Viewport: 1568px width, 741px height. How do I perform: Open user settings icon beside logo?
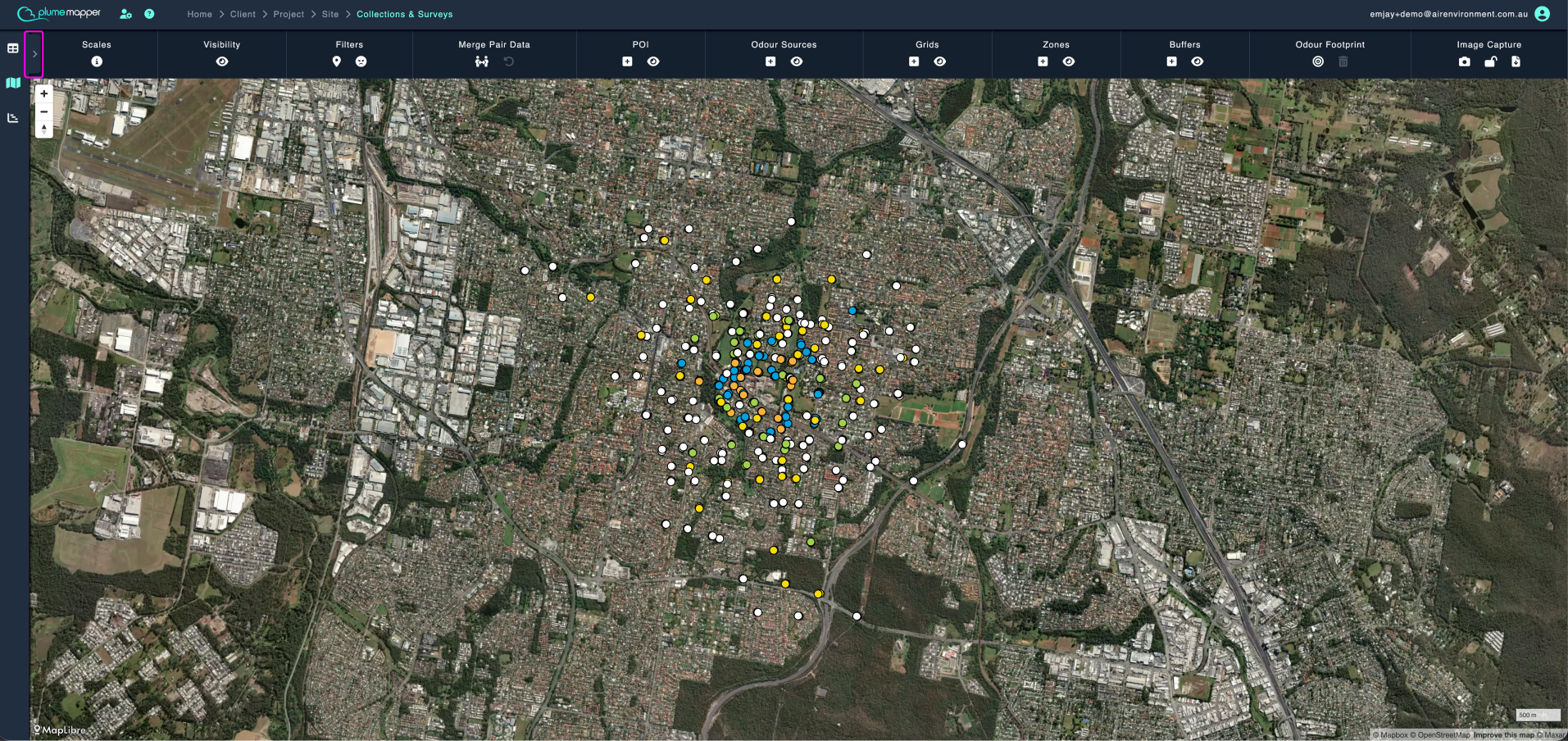[x=125, y=14]
